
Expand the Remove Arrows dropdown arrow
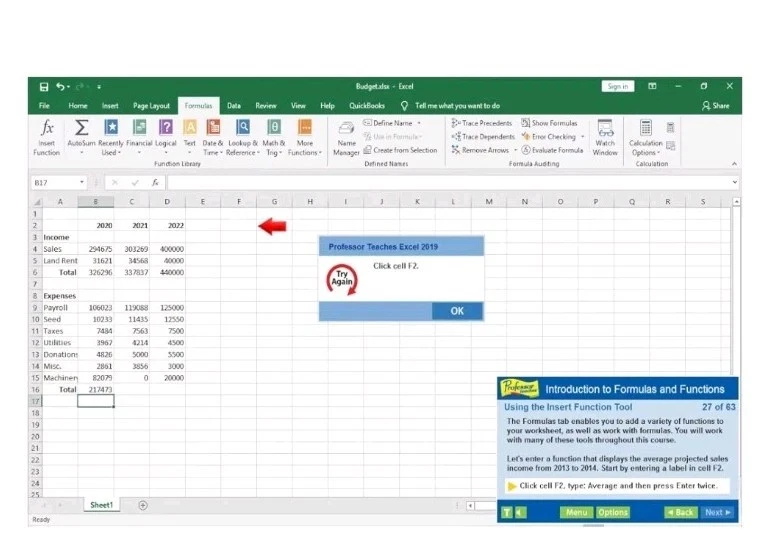[x=515, y=150]
